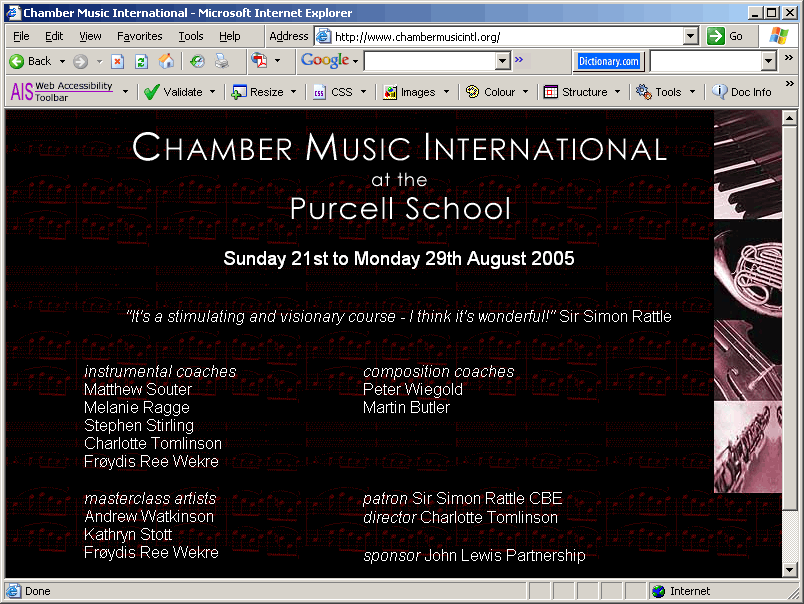Screen dimensions: 804x604
Task: Click the Doc Info icon
Action: [x=719, y=92]
